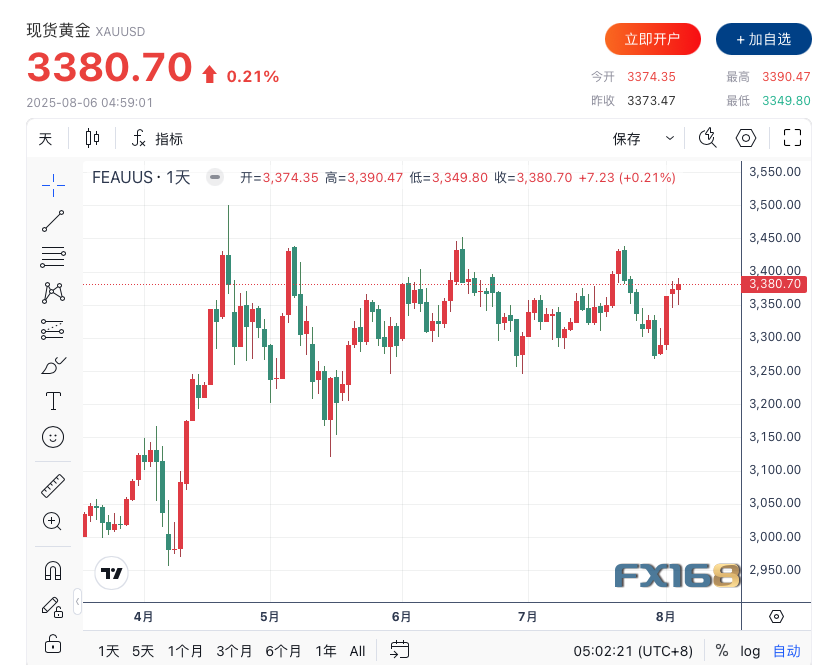Toggle magnet snap mode

pos(53,571)
